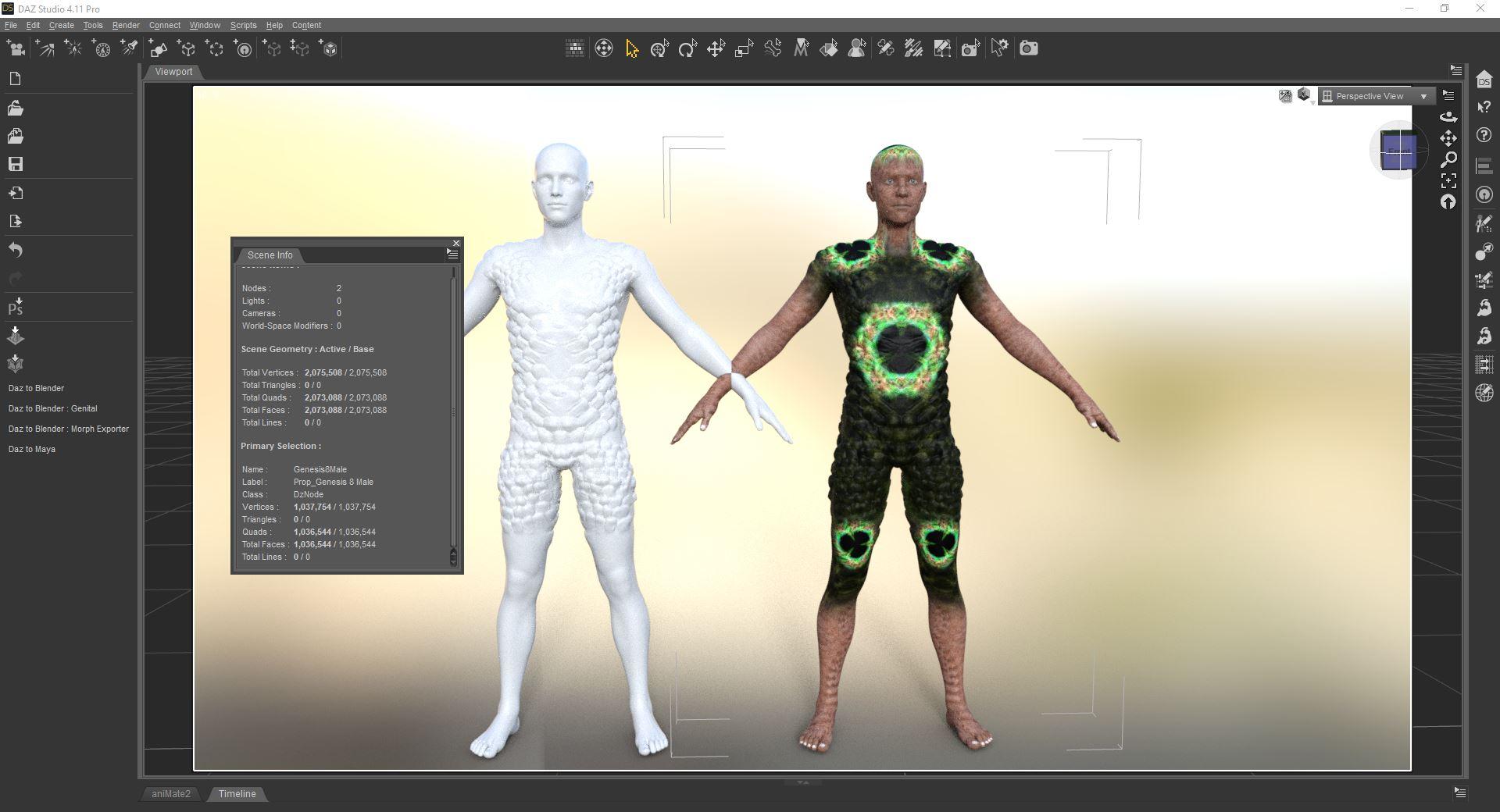Click the Save scene floppy icon

(x=15, y=164)
